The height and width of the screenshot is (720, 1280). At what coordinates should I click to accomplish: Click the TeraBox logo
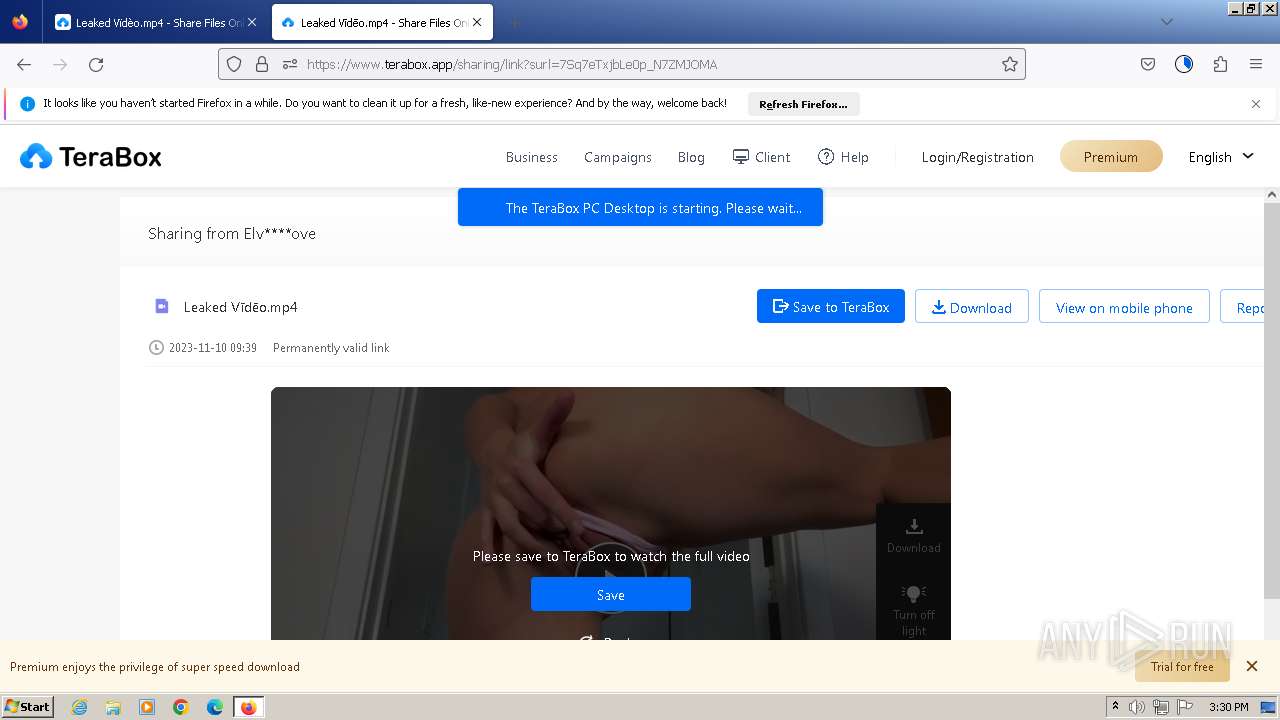point(90,157)
